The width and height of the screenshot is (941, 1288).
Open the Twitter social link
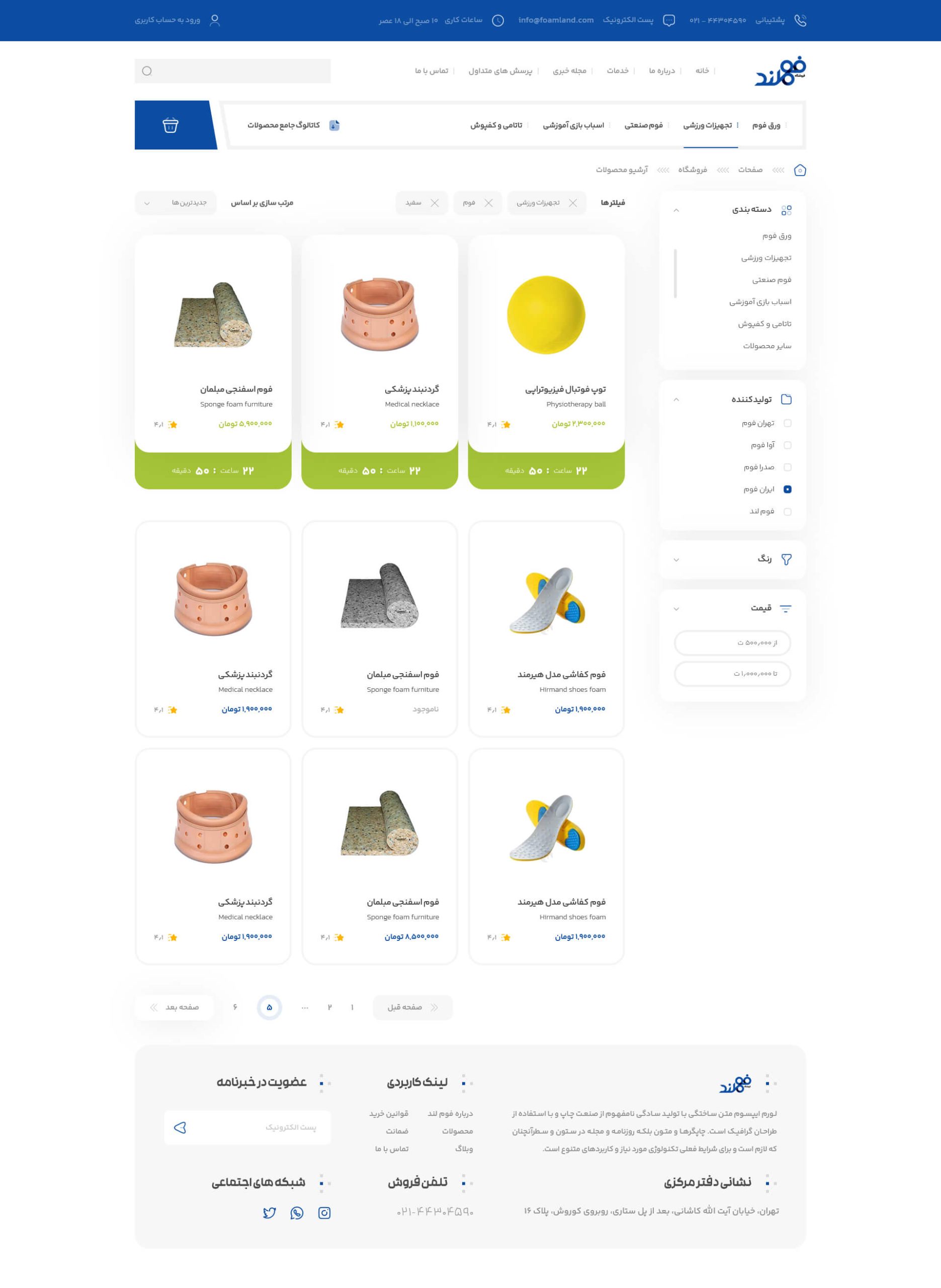270,1213
